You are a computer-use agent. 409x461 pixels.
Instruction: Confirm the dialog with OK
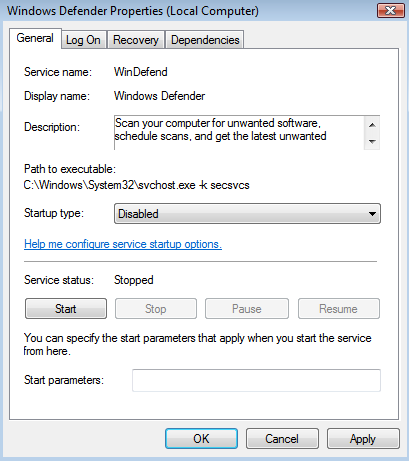(201, 439)
